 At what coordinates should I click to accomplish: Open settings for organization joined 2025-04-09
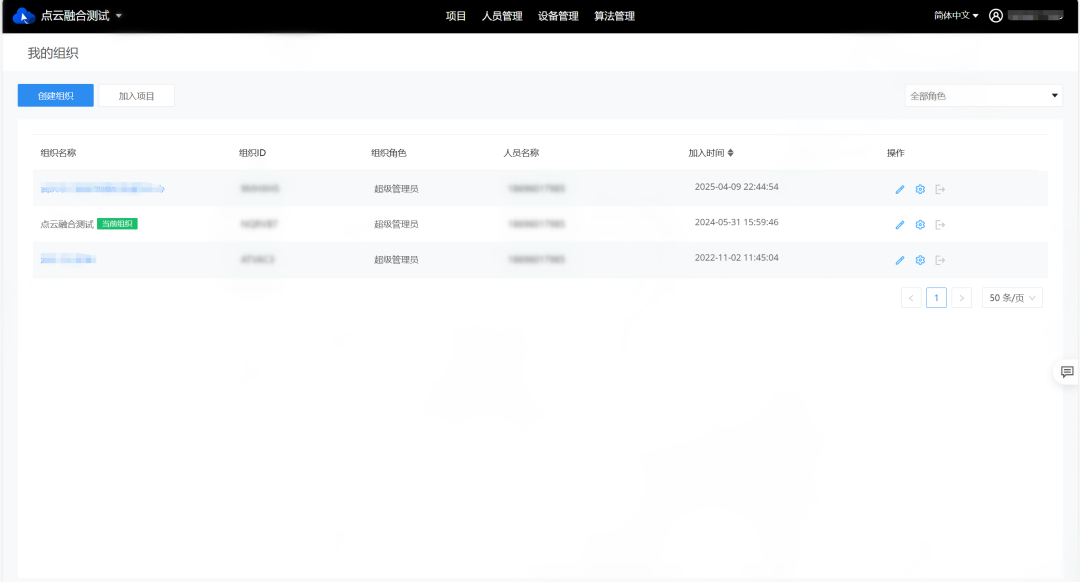920,189
